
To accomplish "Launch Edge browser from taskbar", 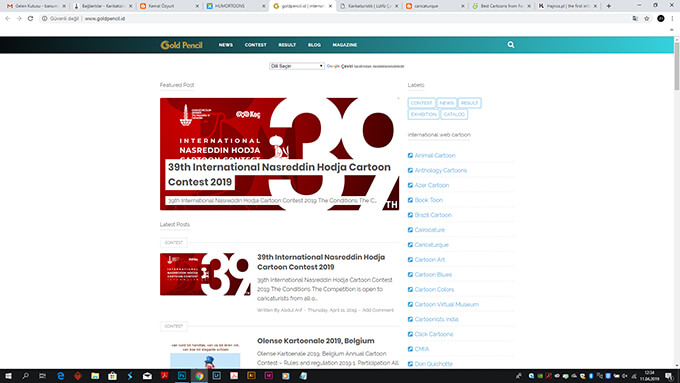I will (x=60, y=376).
